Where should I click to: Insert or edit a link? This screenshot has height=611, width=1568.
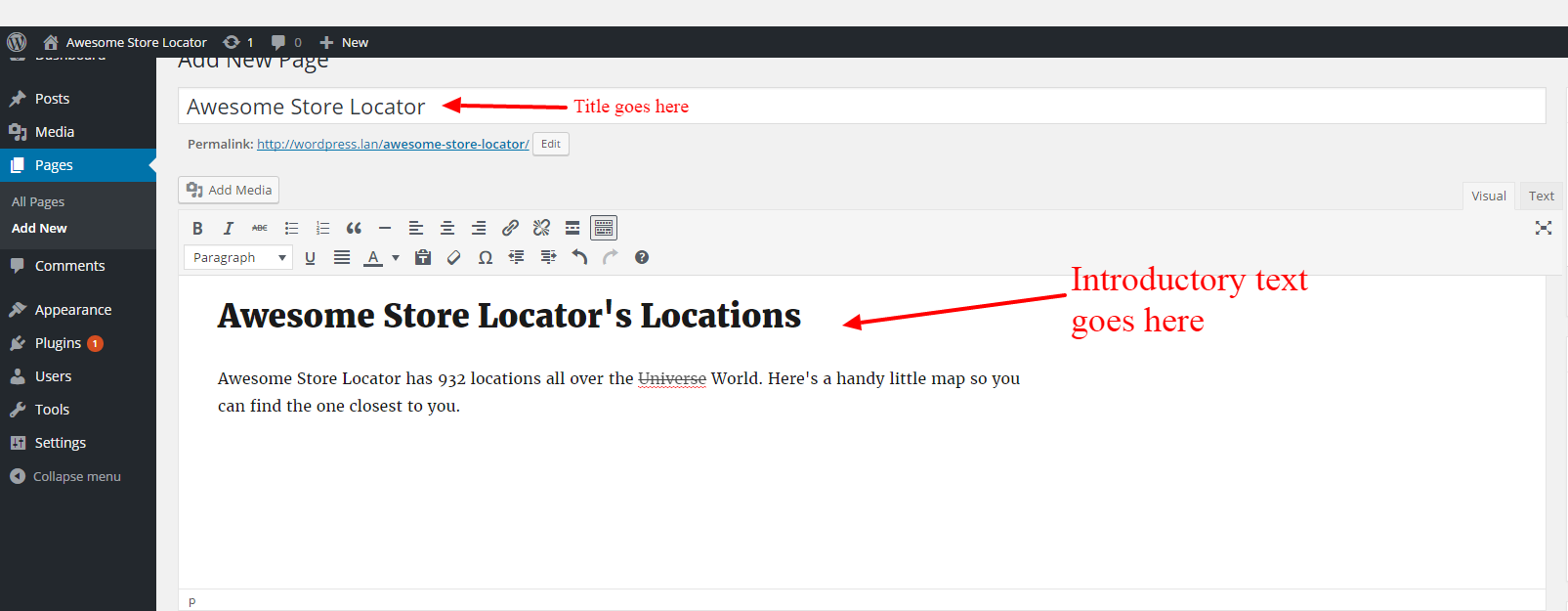(510, 228)
